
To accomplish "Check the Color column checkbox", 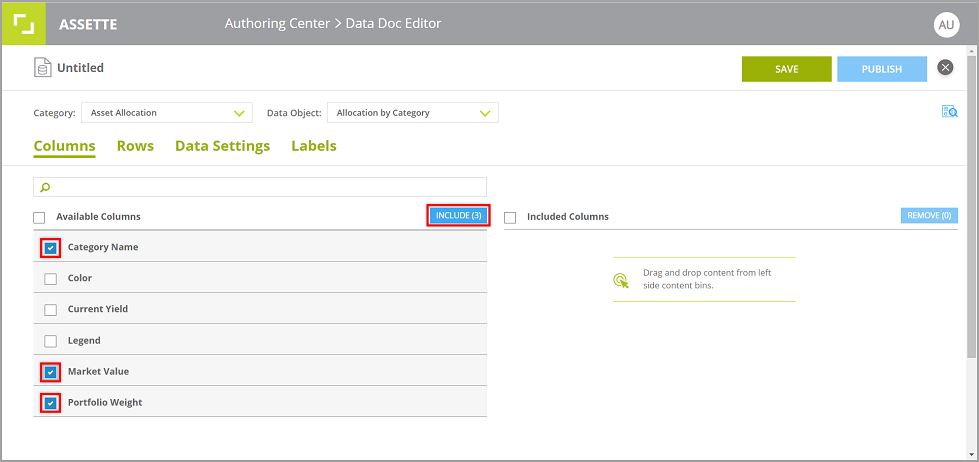I will tap(51, 279).
